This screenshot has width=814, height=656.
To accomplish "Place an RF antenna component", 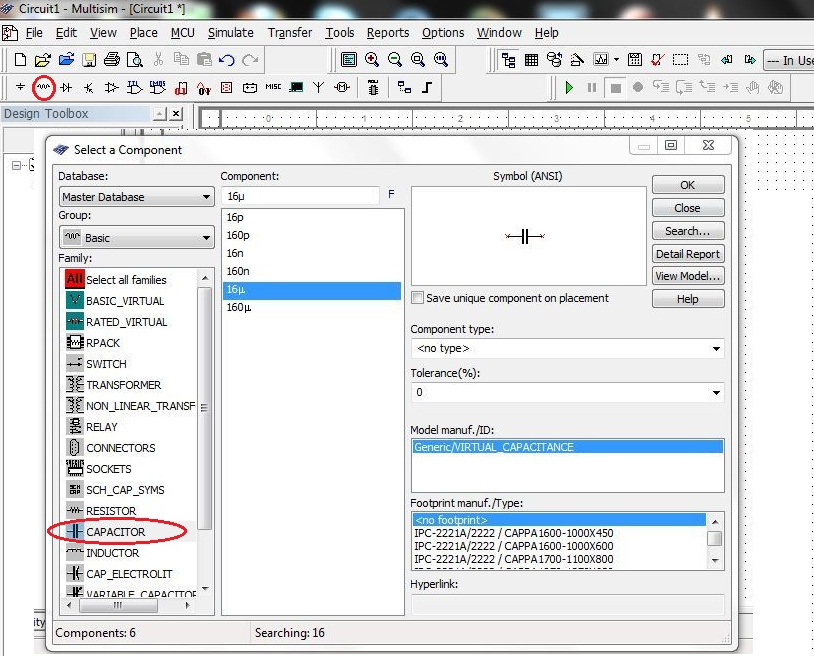I will pos(318,87).
